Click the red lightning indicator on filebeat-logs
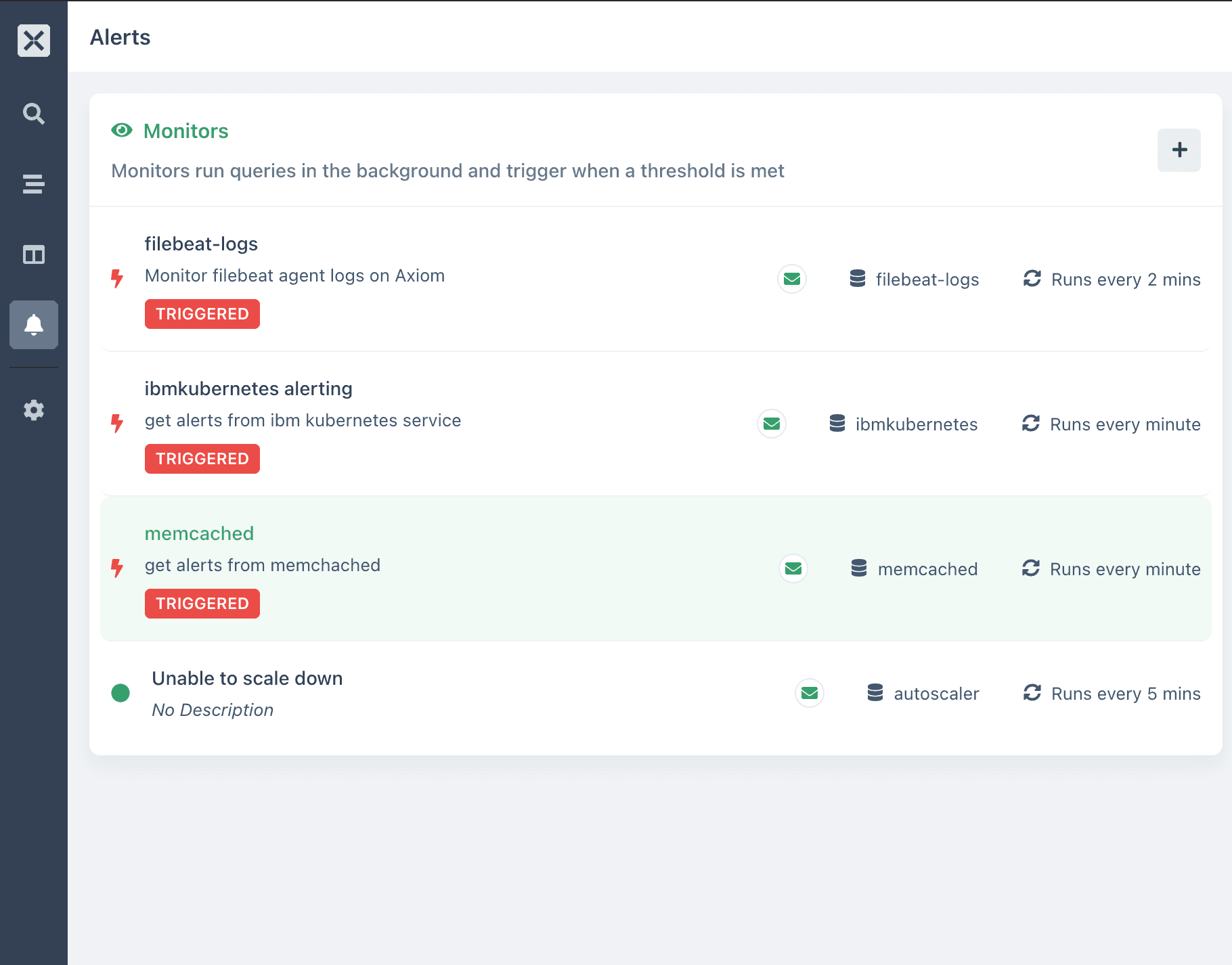This screenshot has width=1232, height=965. pyautogui.click(x=118, y=279)
